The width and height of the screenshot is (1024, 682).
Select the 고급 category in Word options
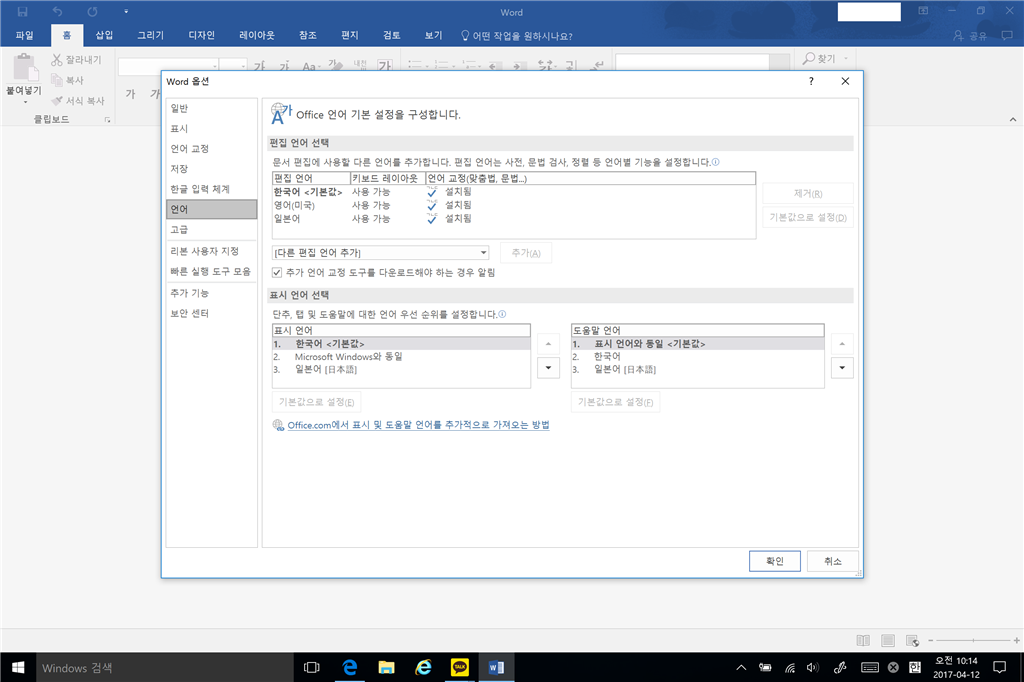coord(212,230)
